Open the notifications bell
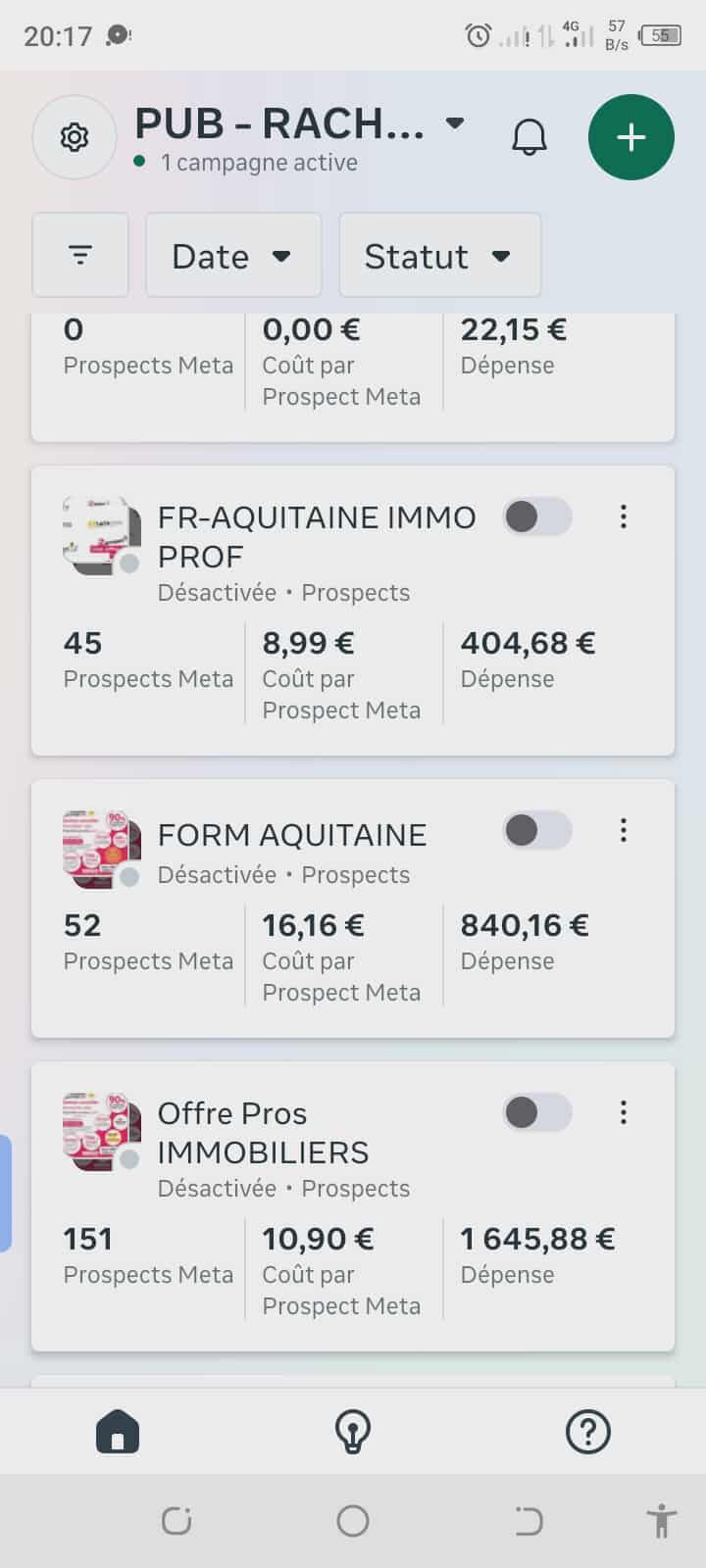Viewport: 706px width, 1568px height. click(529, 137)
